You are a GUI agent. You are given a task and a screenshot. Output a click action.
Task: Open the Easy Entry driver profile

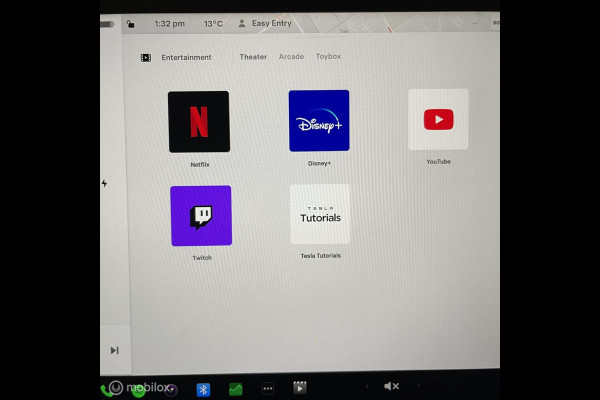pos(271,23)
